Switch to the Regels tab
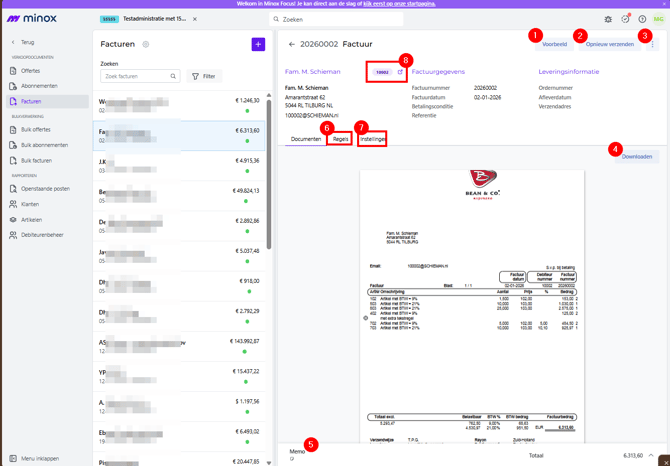Viewport: 670px width, 466px height. (341, 139)
